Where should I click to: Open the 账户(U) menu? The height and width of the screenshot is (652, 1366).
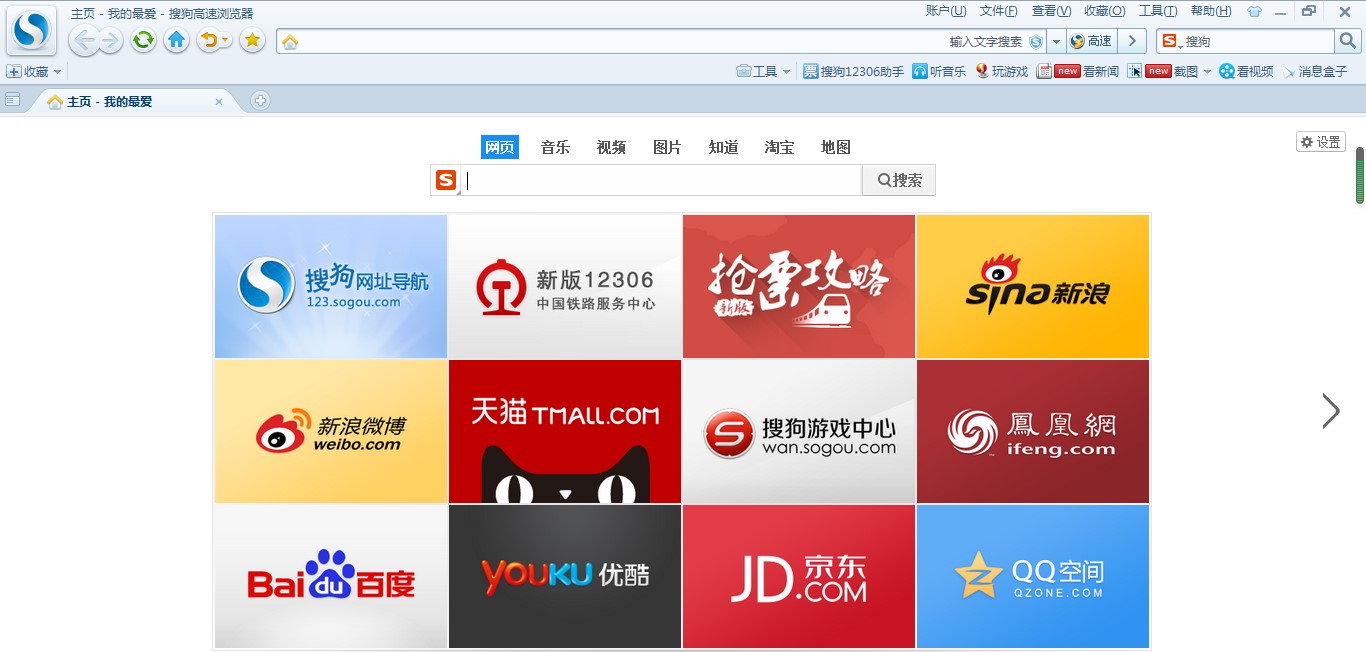[x=946, y=11]
